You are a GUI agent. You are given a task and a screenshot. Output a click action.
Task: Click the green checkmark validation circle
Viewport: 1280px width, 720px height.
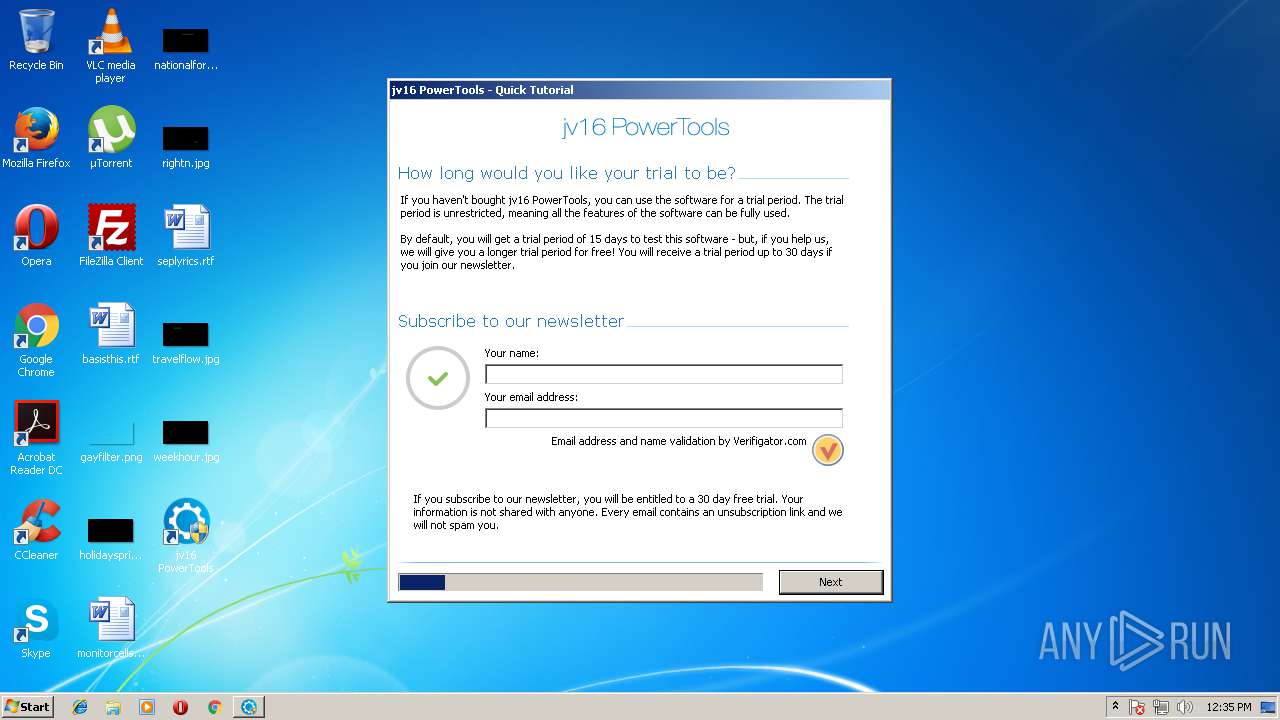click(437, 378)
